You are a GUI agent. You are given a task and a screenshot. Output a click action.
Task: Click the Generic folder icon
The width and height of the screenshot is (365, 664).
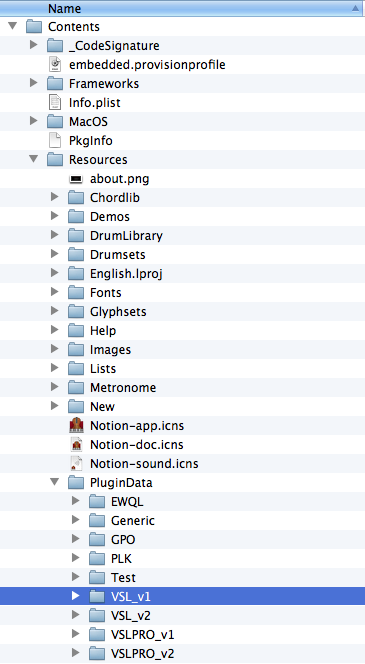click(x=97, y=521)
